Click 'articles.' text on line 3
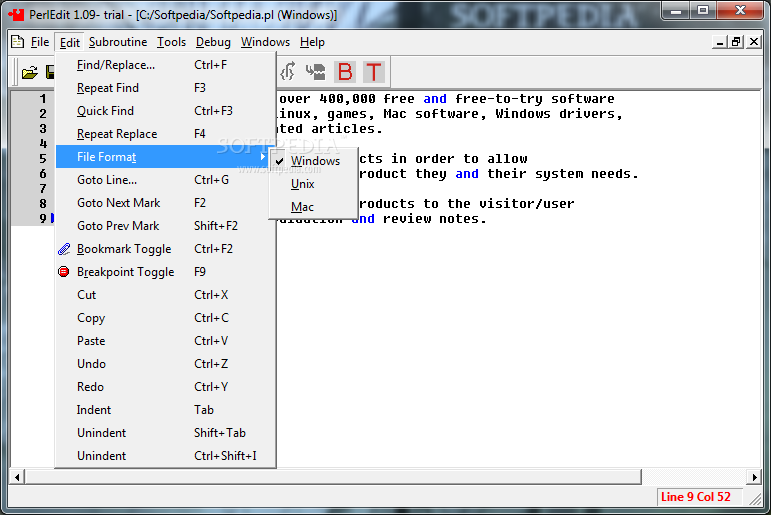Image resolution: width=771 pixels, height=515 pixels. coord(347,129)
